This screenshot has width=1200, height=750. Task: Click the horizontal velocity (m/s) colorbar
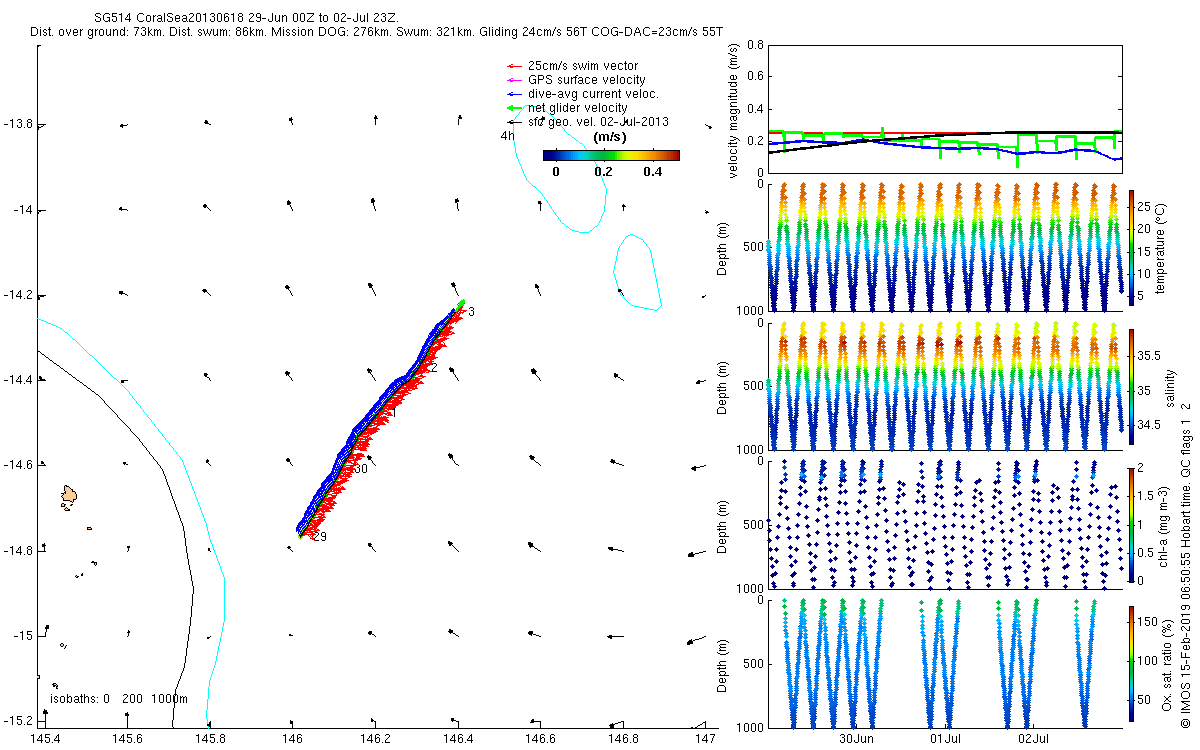click(611, 155)
